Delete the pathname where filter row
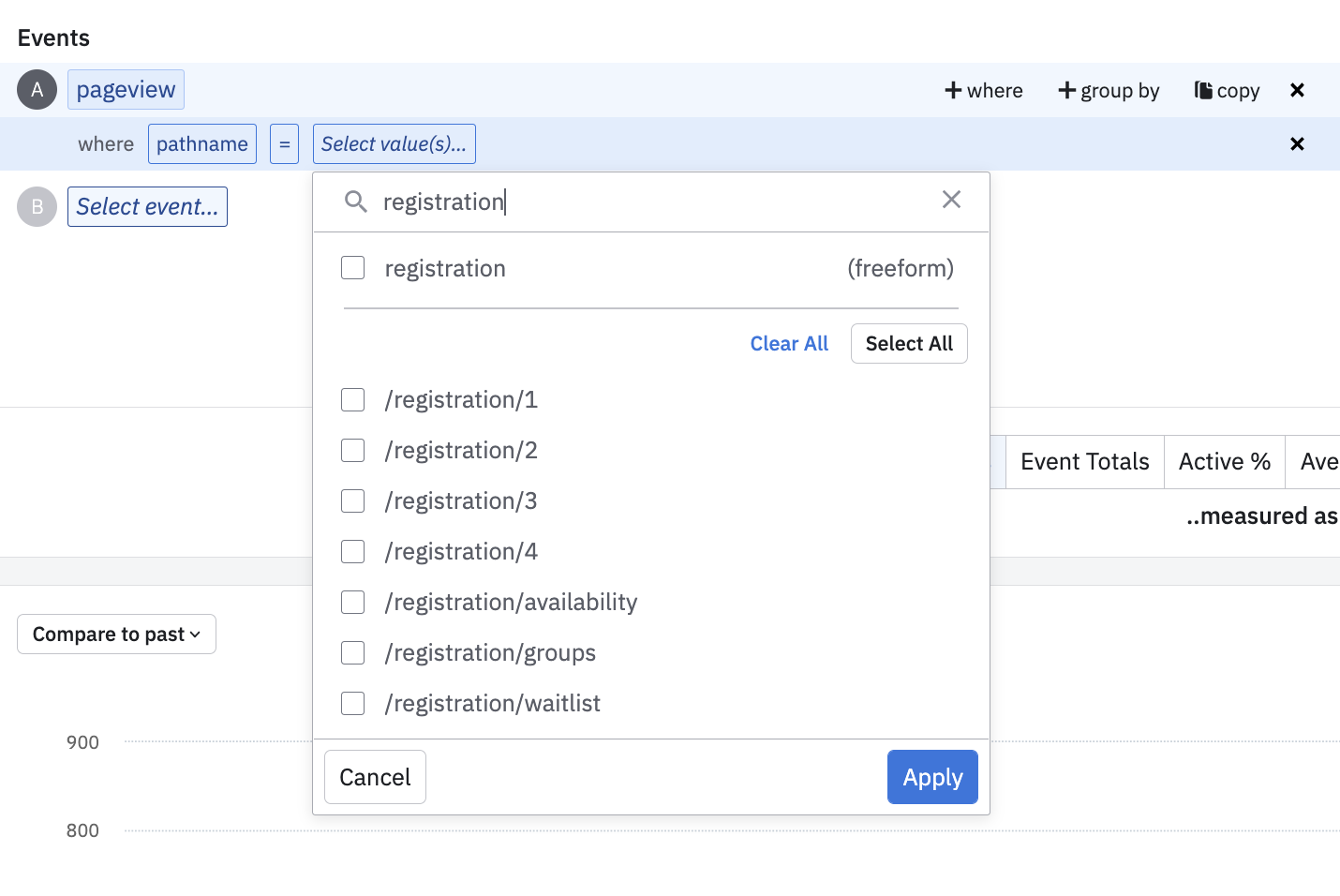This screenshot has height=896, width=1340. (x=1297, y=143)
